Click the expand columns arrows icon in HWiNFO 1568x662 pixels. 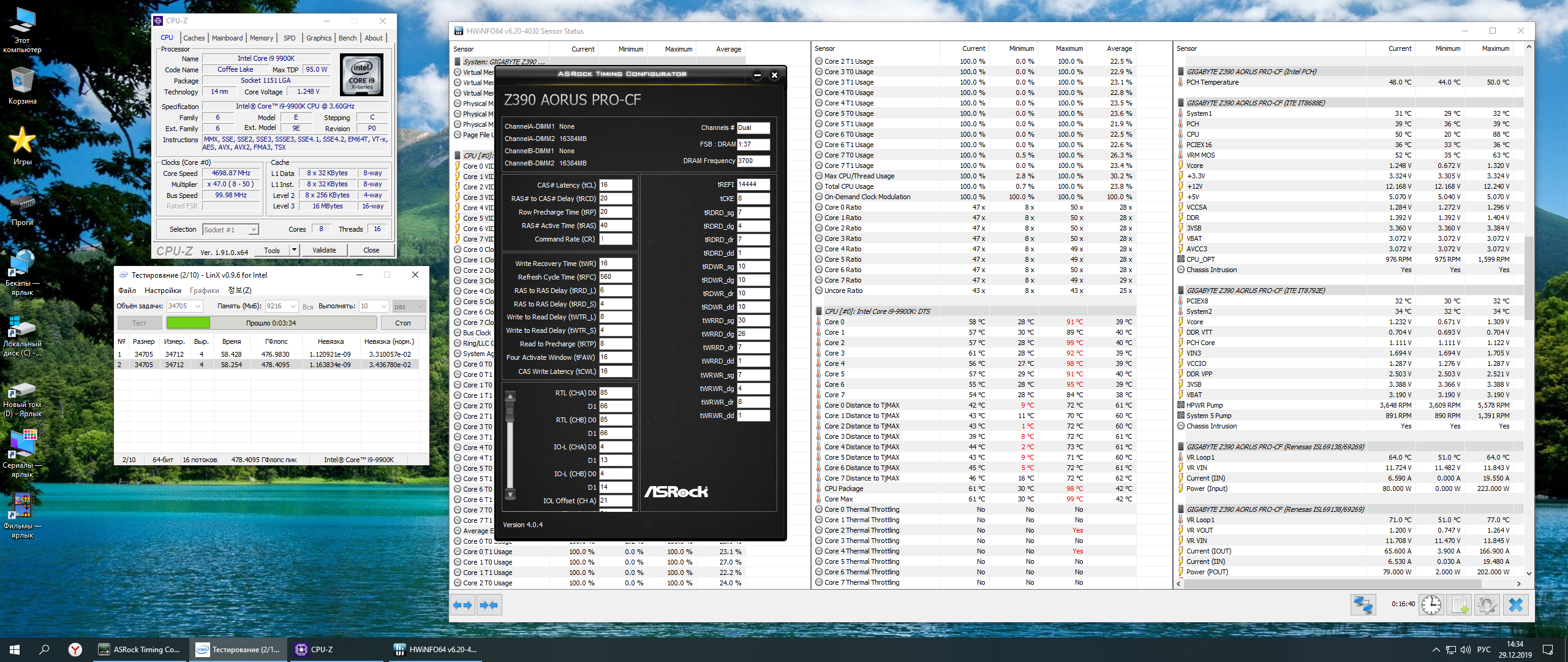tap(462, 605)
